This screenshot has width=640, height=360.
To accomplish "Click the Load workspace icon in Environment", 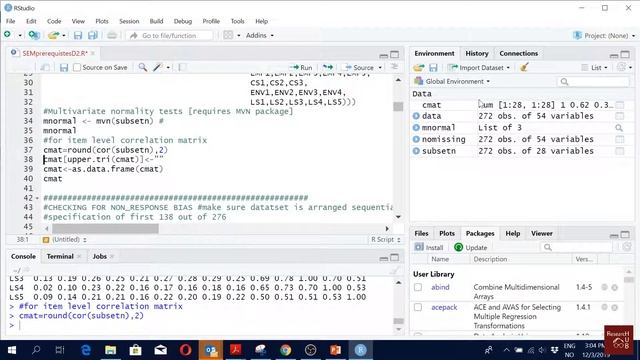I will click(x=418, y=67).
